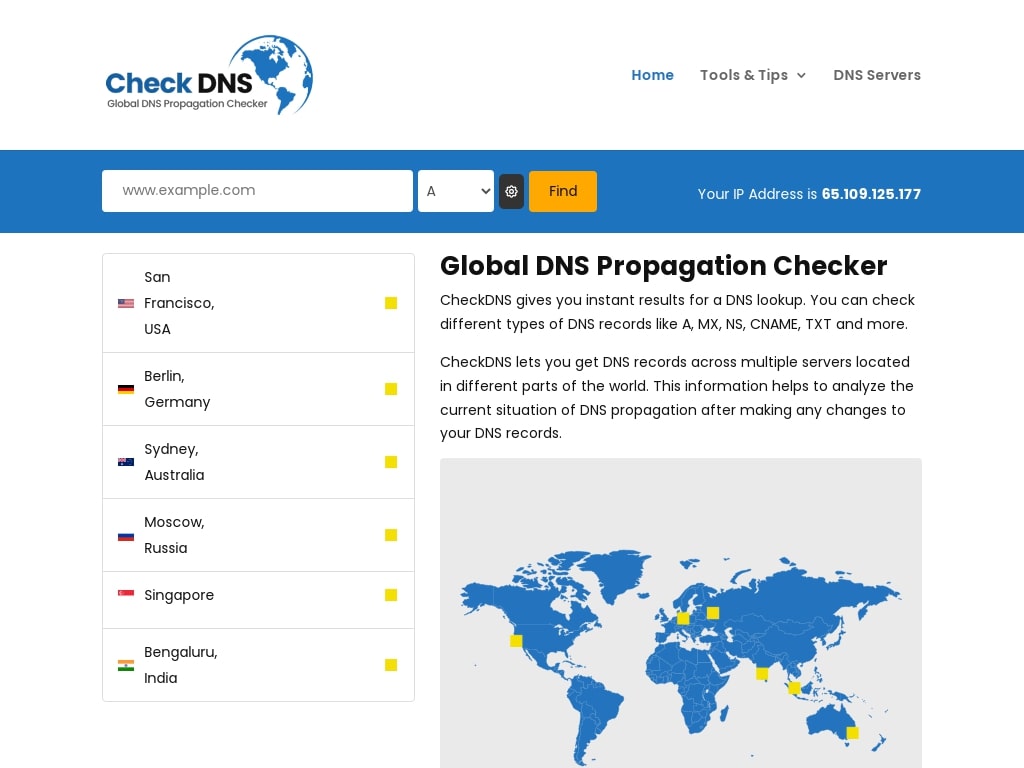Click Berlin yellow status indicator

click(391, 389)
